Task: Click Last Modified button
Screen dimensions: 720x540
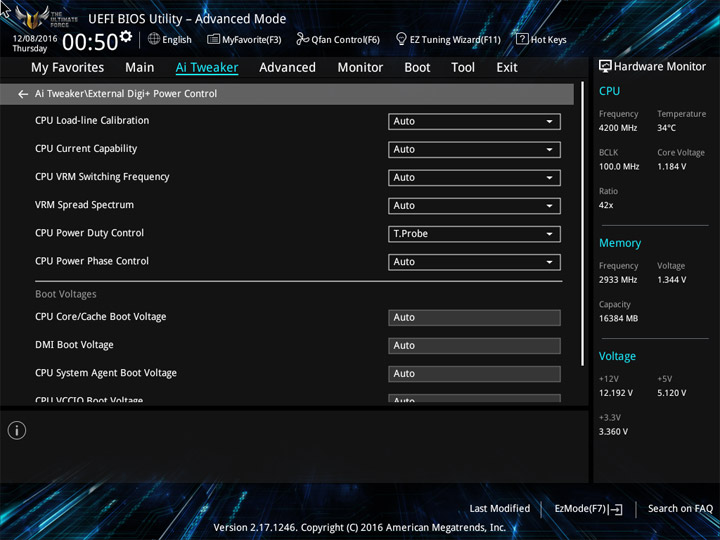Action: click(500, 509)
